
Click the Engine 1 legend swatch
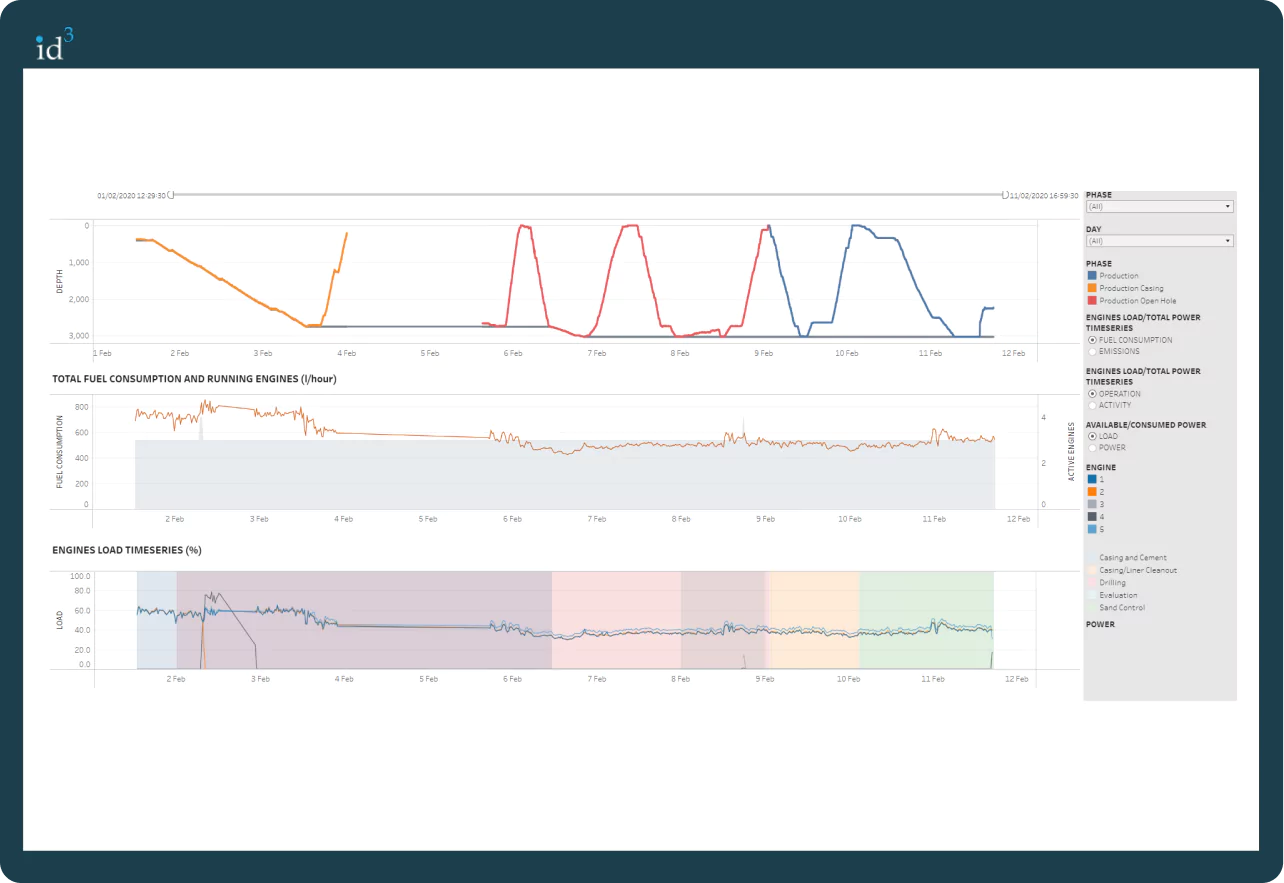coord(1091,479)
